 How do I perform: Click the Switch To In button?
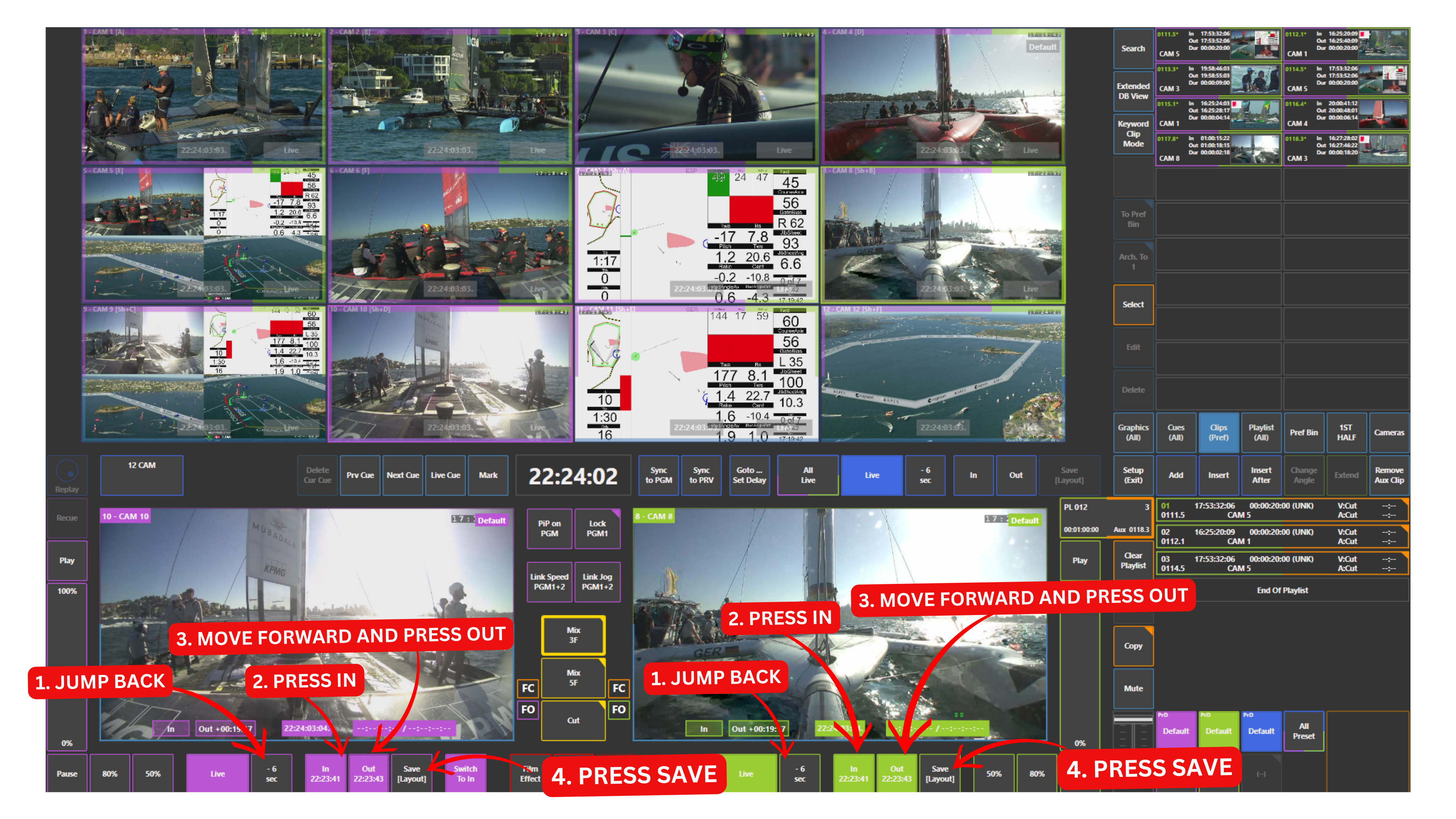point(465,774)
